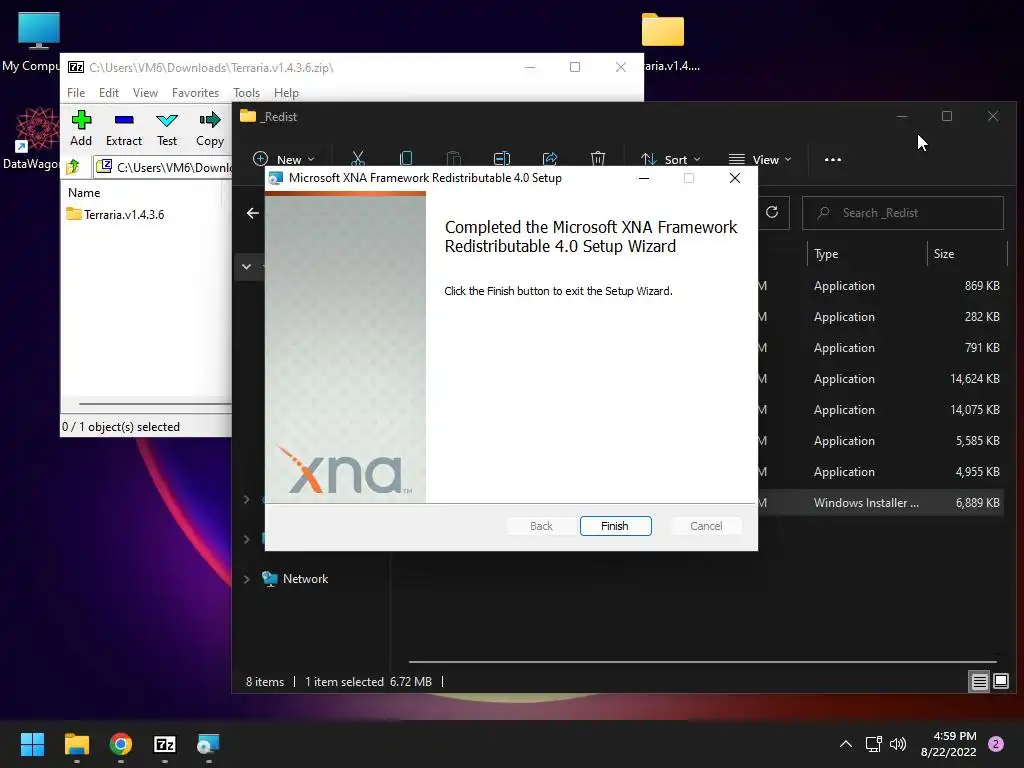Open View menu in 7-Zip

[x=145, y=93]
